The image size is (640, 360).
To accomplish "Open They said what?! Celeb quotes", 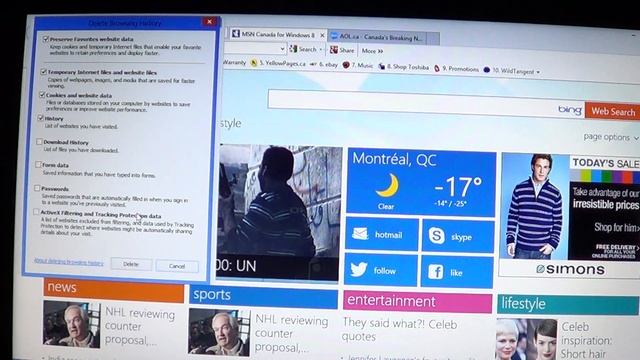I will coord(400,330).
